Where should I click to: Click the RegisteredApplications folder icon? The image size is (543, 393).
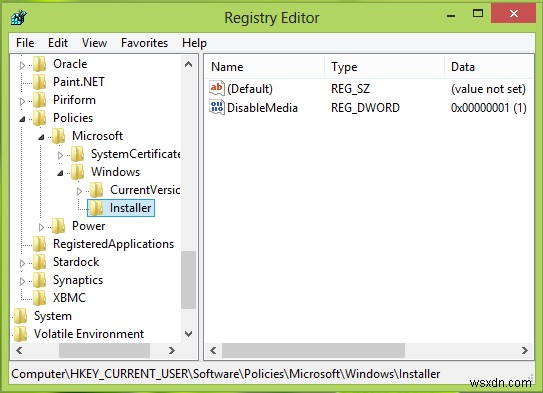[39, 244]
